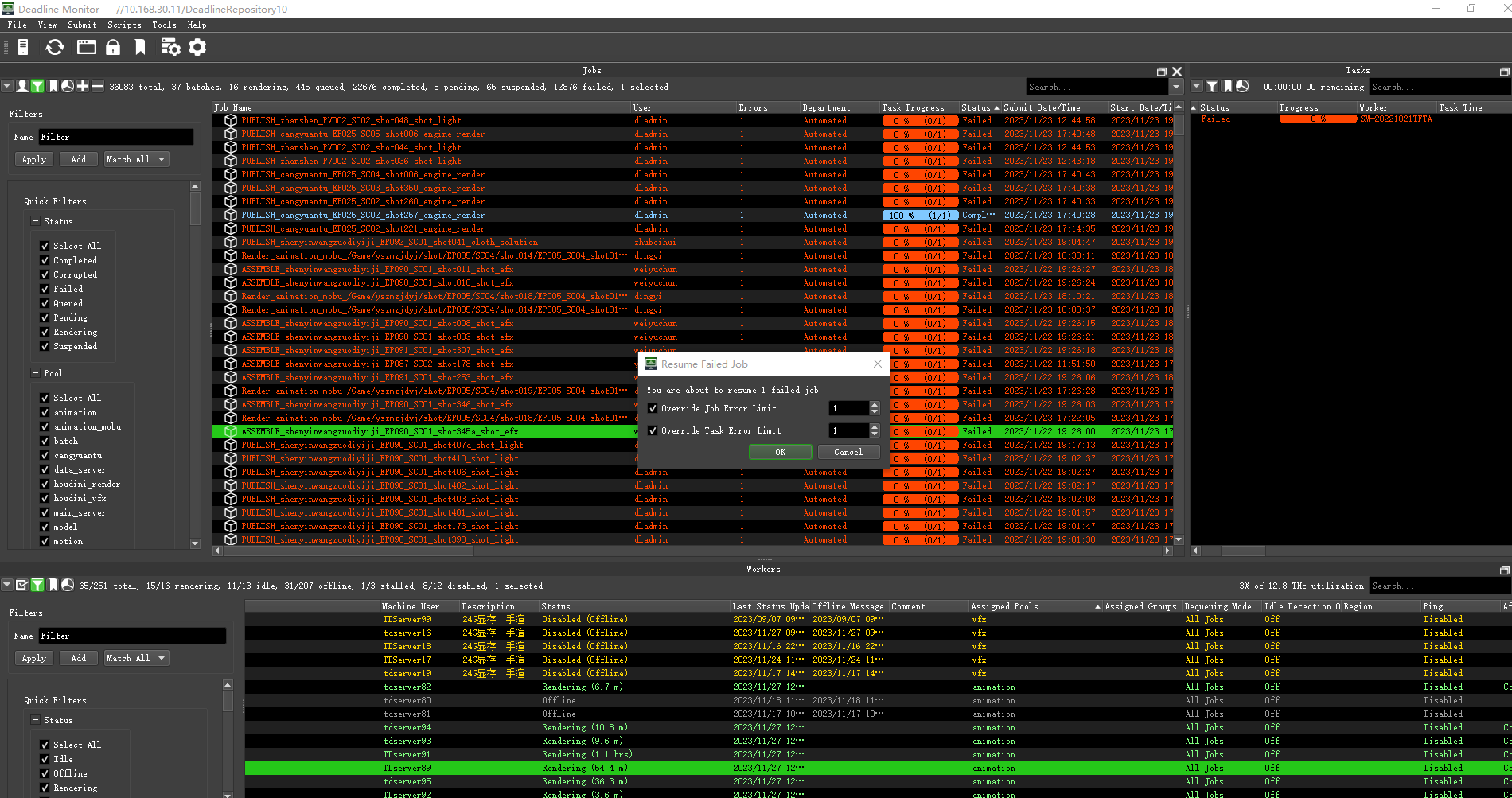Click the Jobs filter Name input field

(x=115, y=137)
